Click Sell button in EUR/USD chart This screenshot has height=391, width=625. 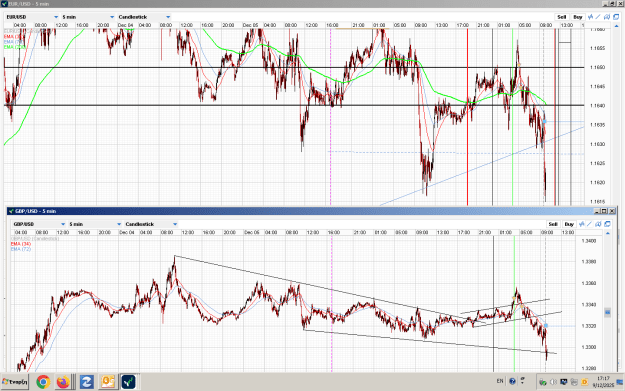(x=562, y=17)
